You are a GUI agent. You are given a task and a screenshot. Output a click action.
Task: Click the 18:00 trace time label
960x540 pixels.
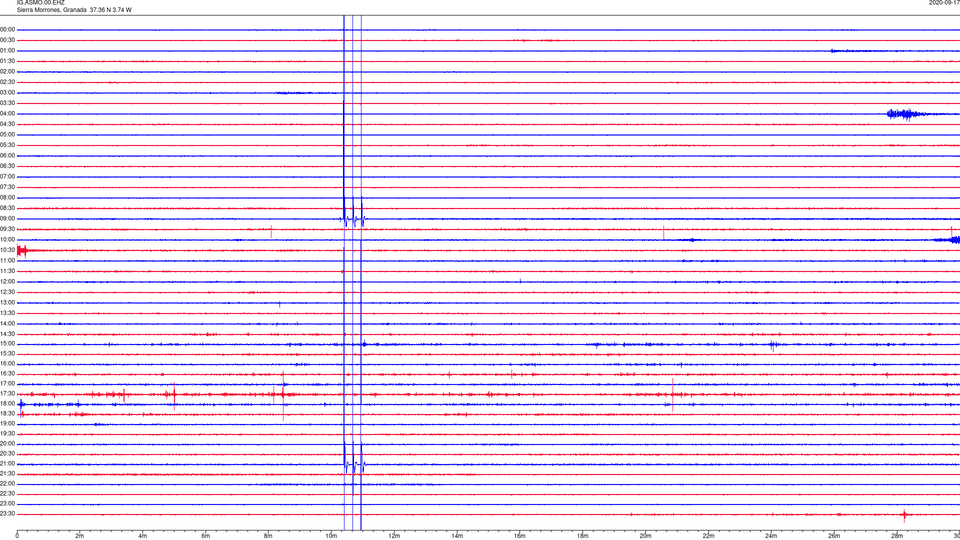click(x=7, y=403)
